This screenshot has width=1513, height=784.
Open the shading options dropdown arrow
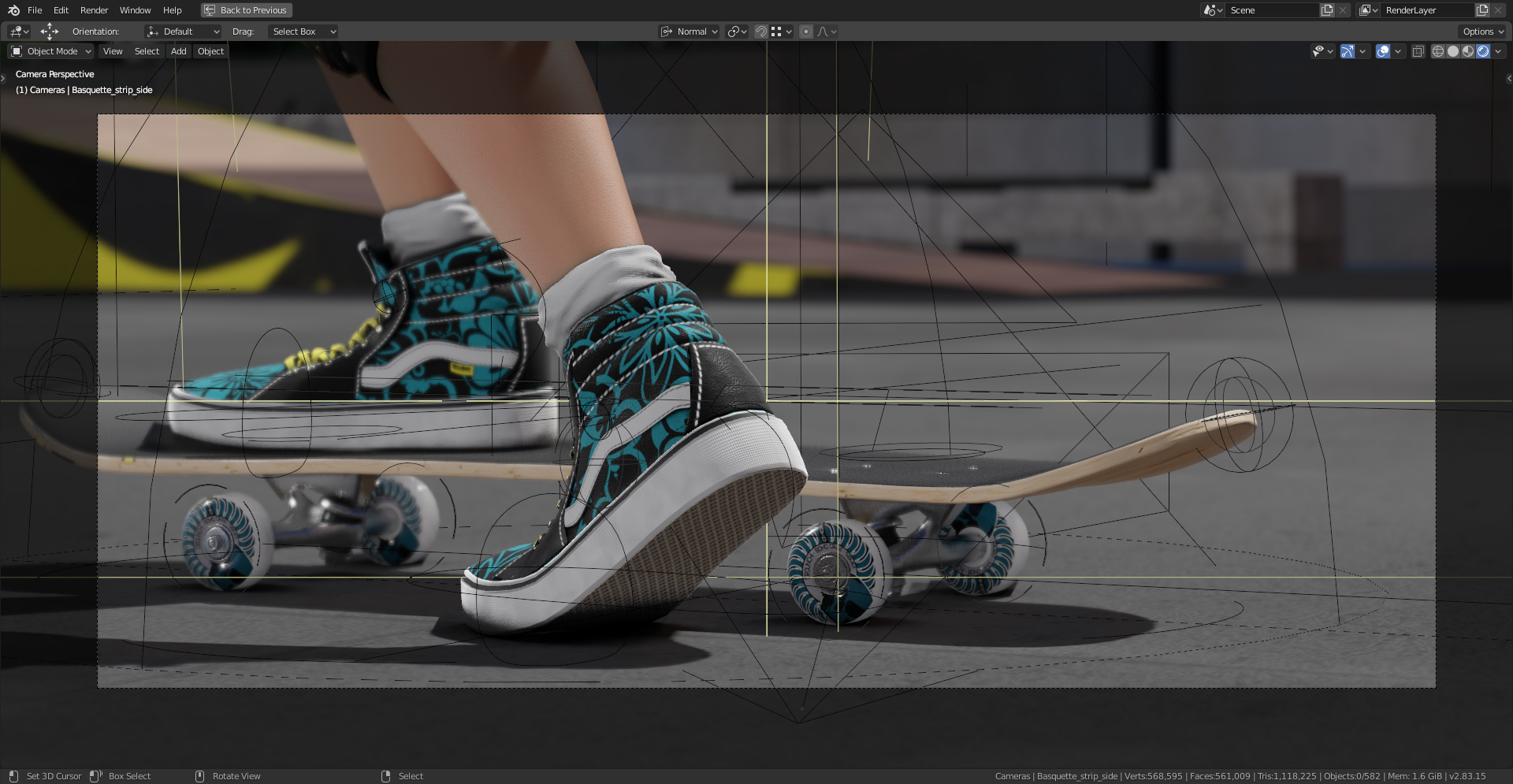point(1498,51)
